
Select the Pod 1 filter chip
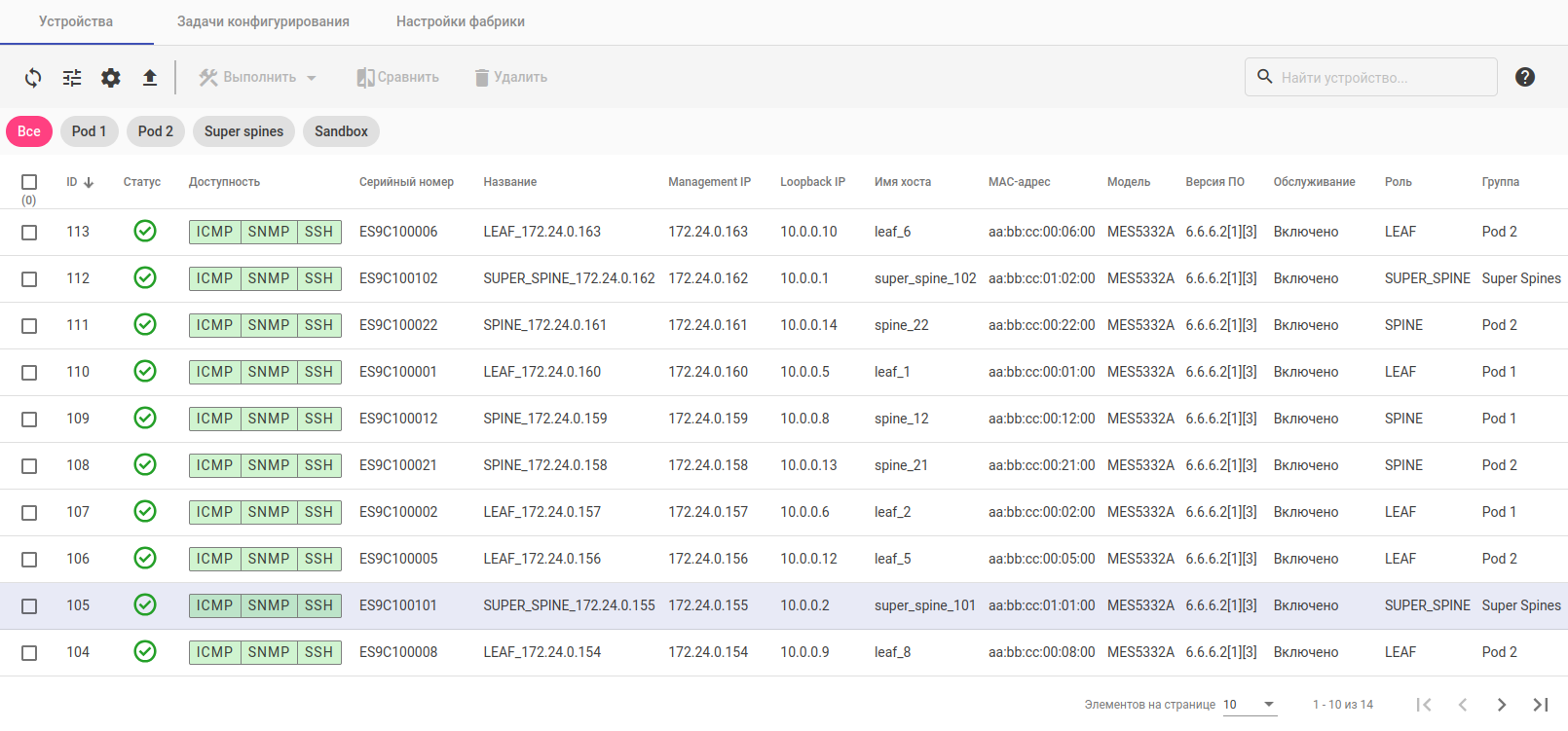click(89, 131)
